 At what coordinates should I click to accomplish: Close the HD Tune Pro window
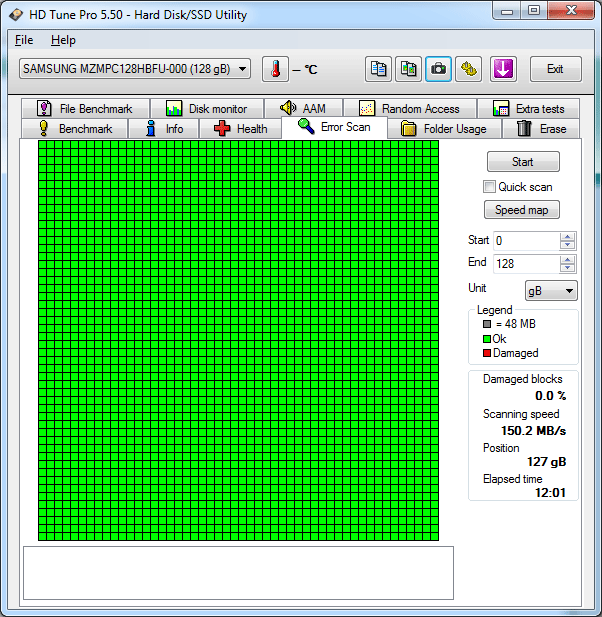571,11
